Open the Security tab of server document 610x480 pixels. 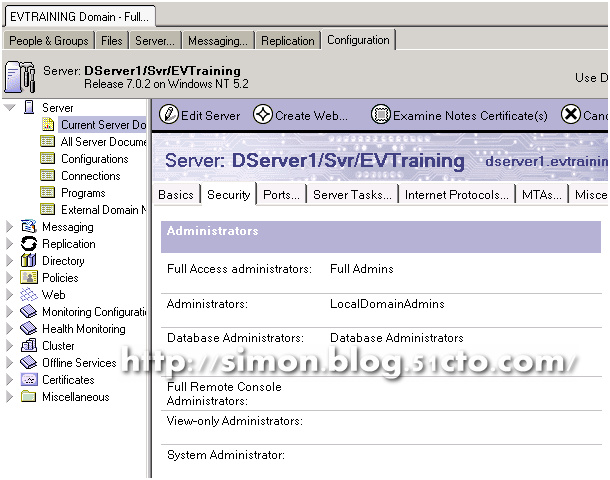click(228, 194)
